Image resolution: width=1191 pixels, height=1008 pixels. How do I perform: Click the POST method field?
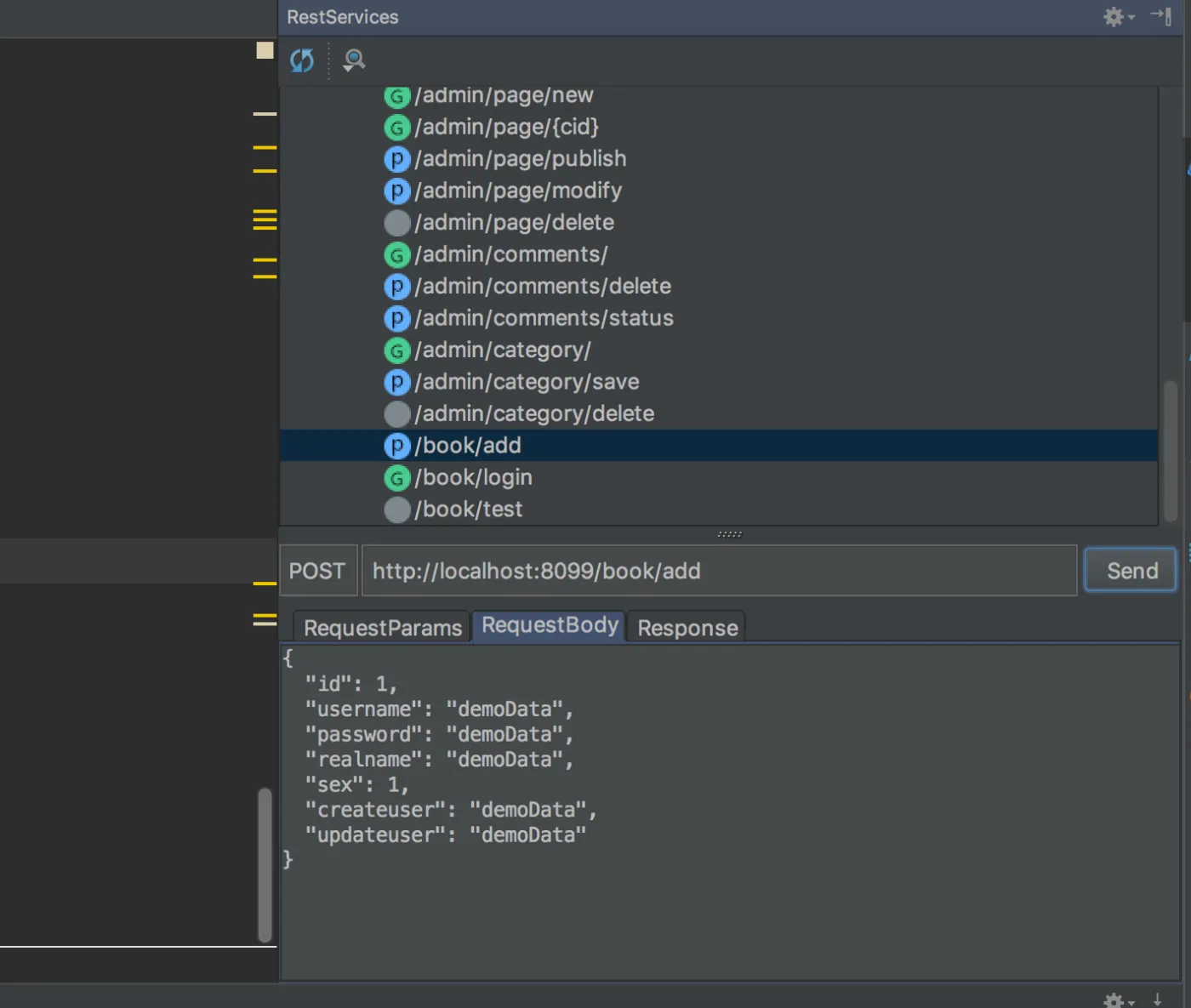318,571
